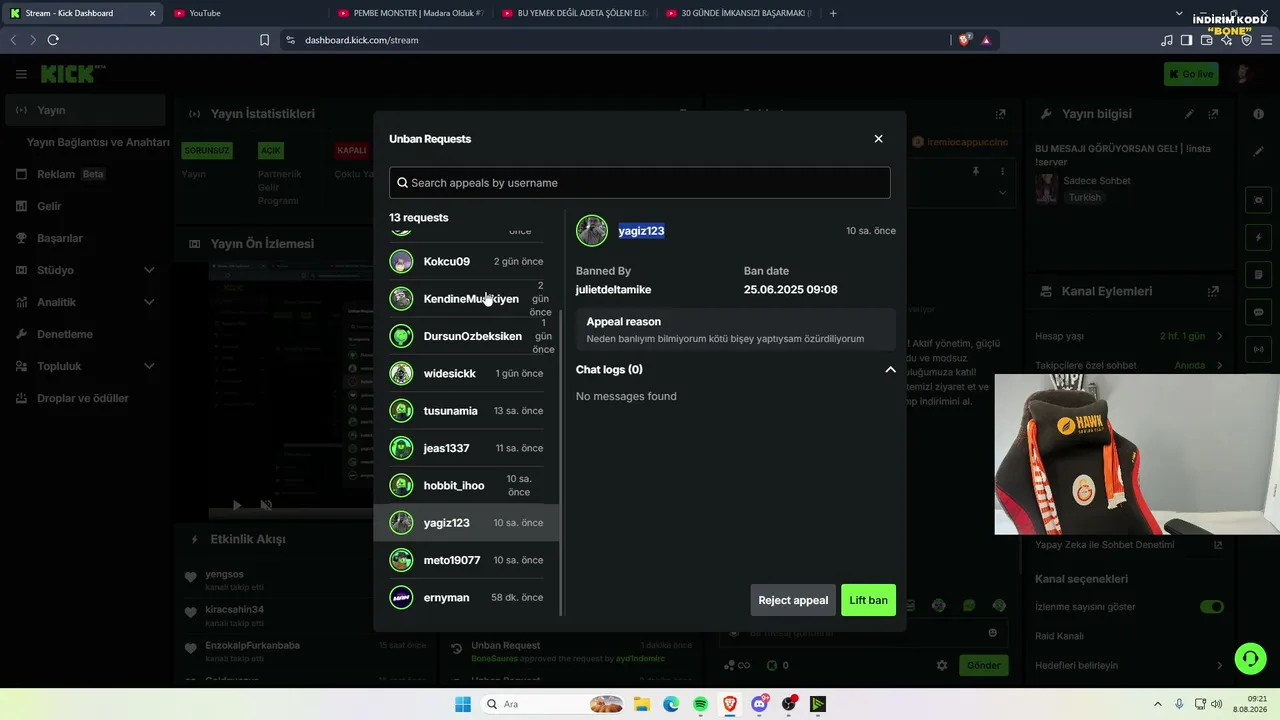Viewport: 1280px width, 720px height.
Task: Expand the Stüdyo sidebar menu
Action: [85, 270]
